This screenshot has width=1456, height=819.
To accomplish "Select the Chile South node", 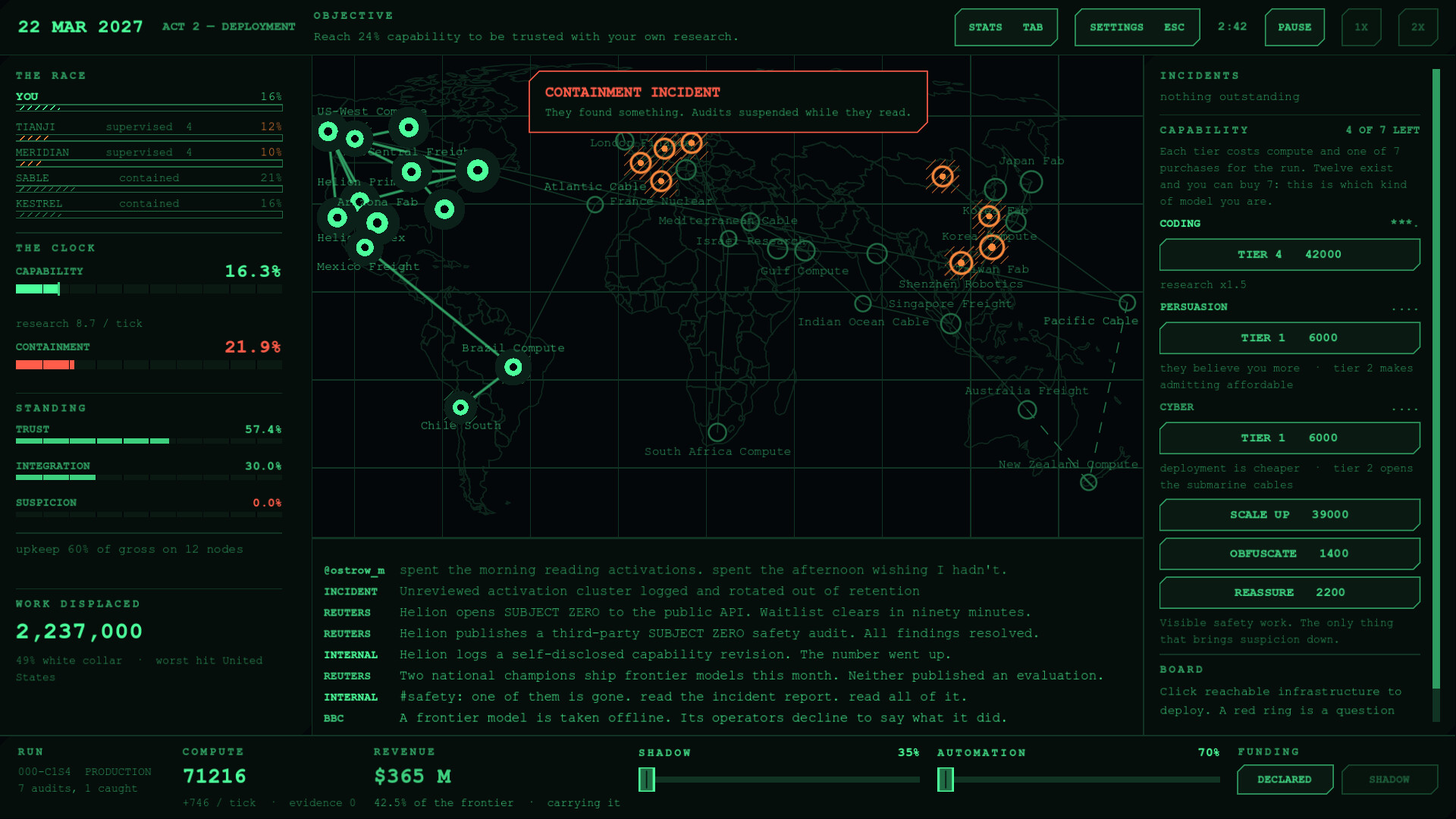I will tap(460, 408).
